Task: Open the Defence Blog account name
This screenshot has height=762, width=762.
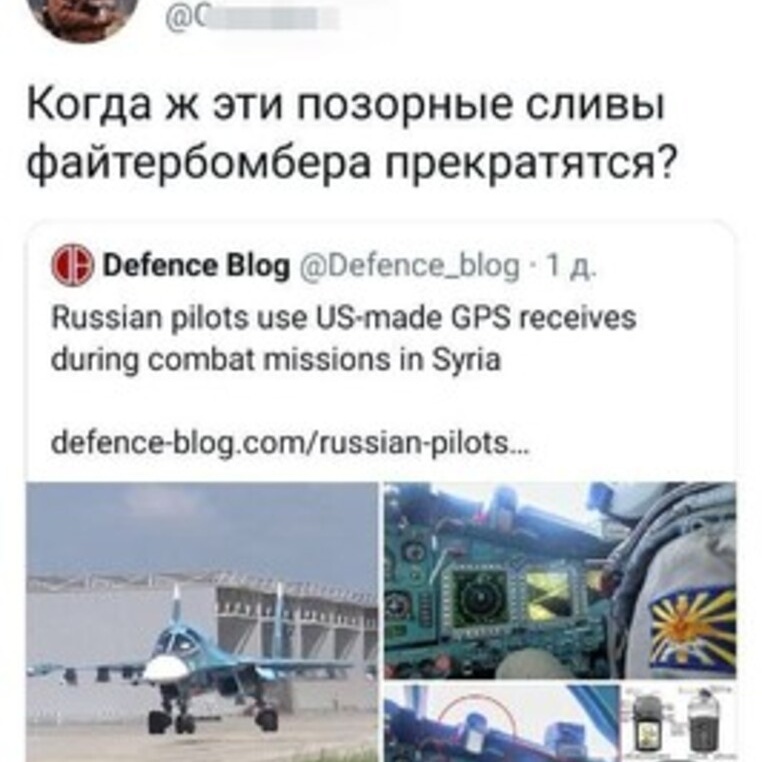Action: [x=196, y=266]
